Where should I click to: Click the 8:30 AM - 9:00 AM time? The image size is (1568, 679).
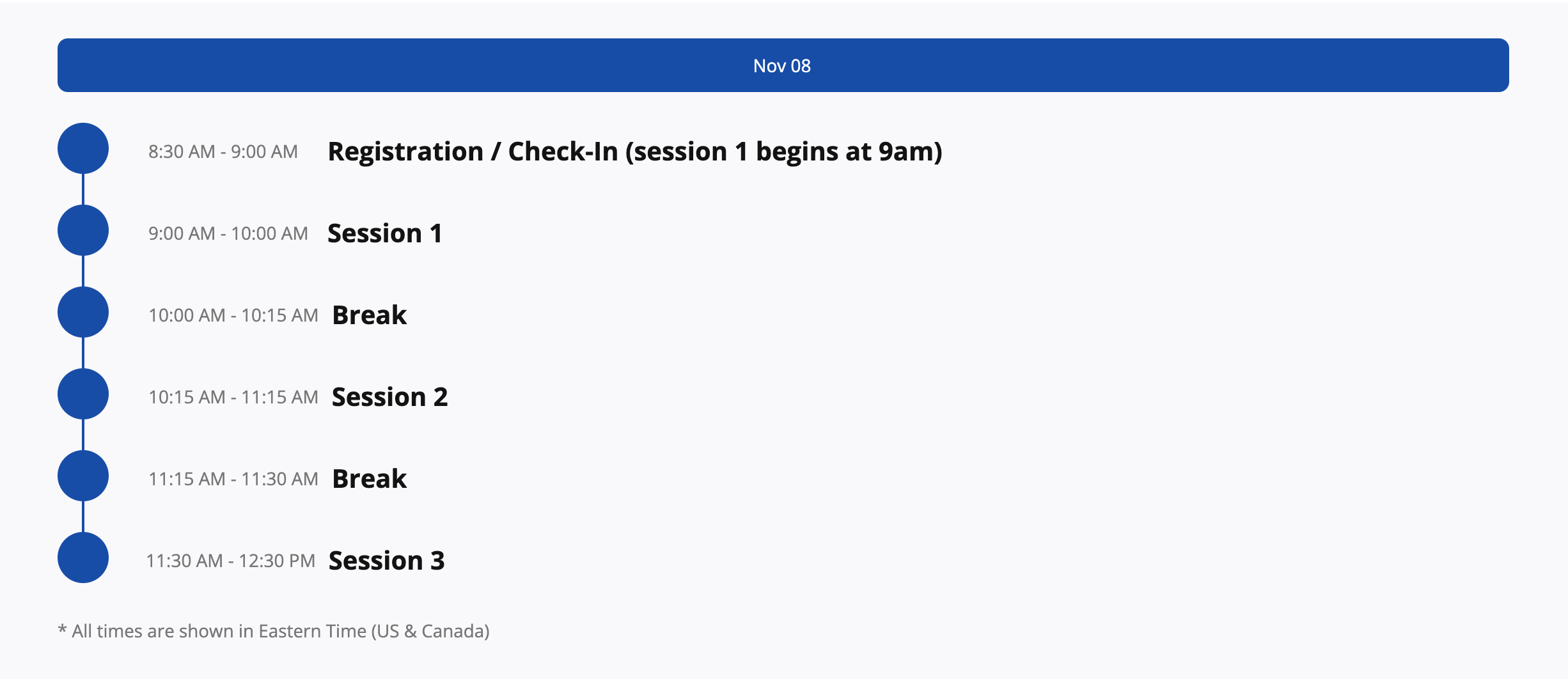223,152
